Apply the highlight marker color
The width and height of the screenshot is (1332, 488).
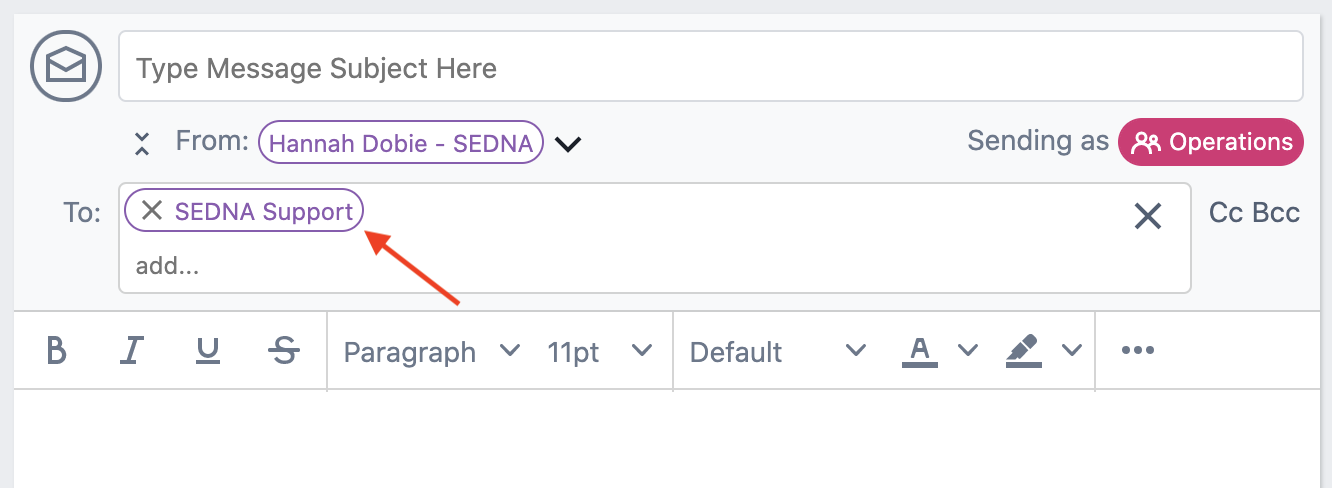pos(1024,351)
